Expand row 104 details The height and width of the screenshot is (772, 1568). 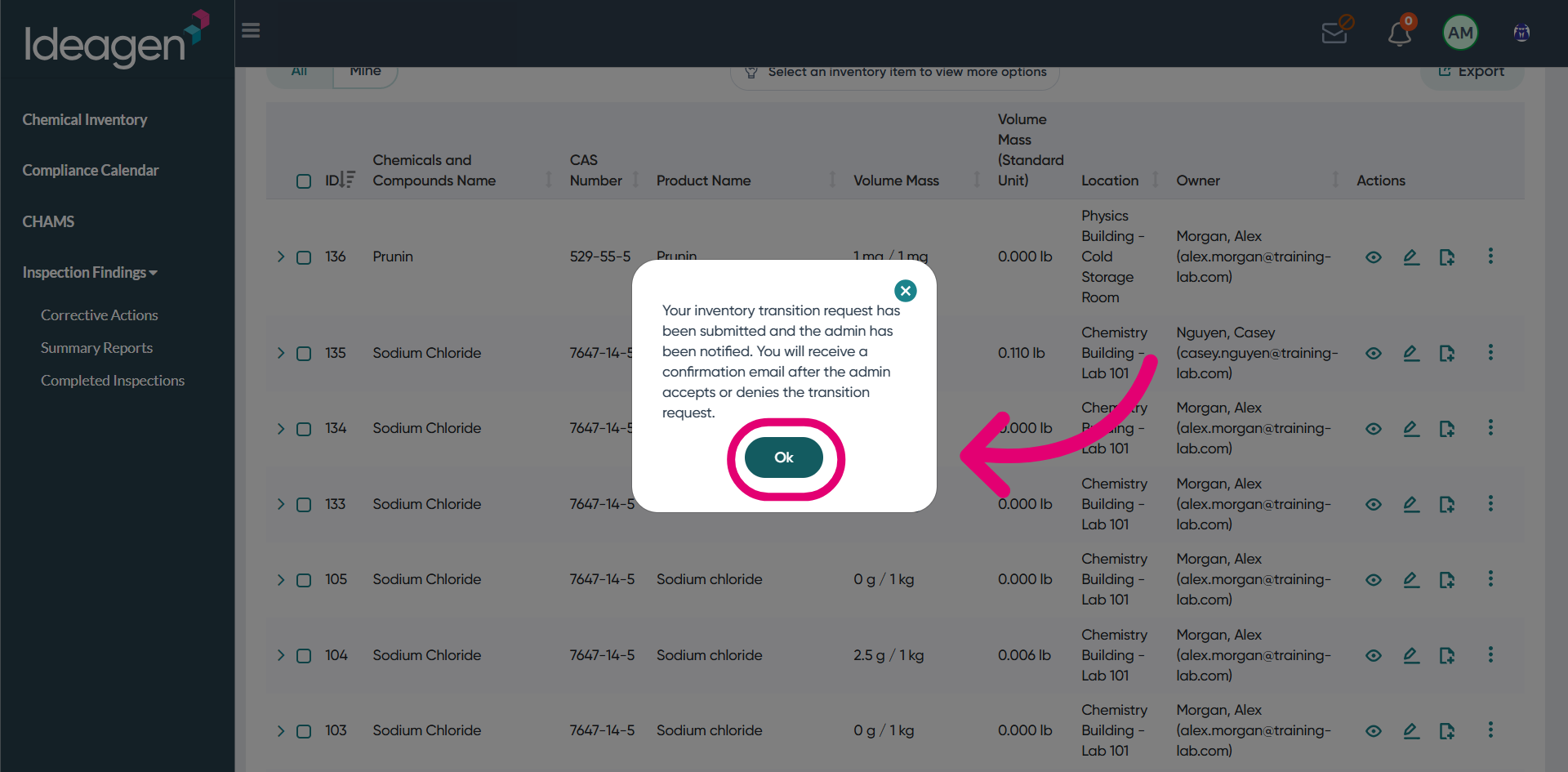click(281, 655)
